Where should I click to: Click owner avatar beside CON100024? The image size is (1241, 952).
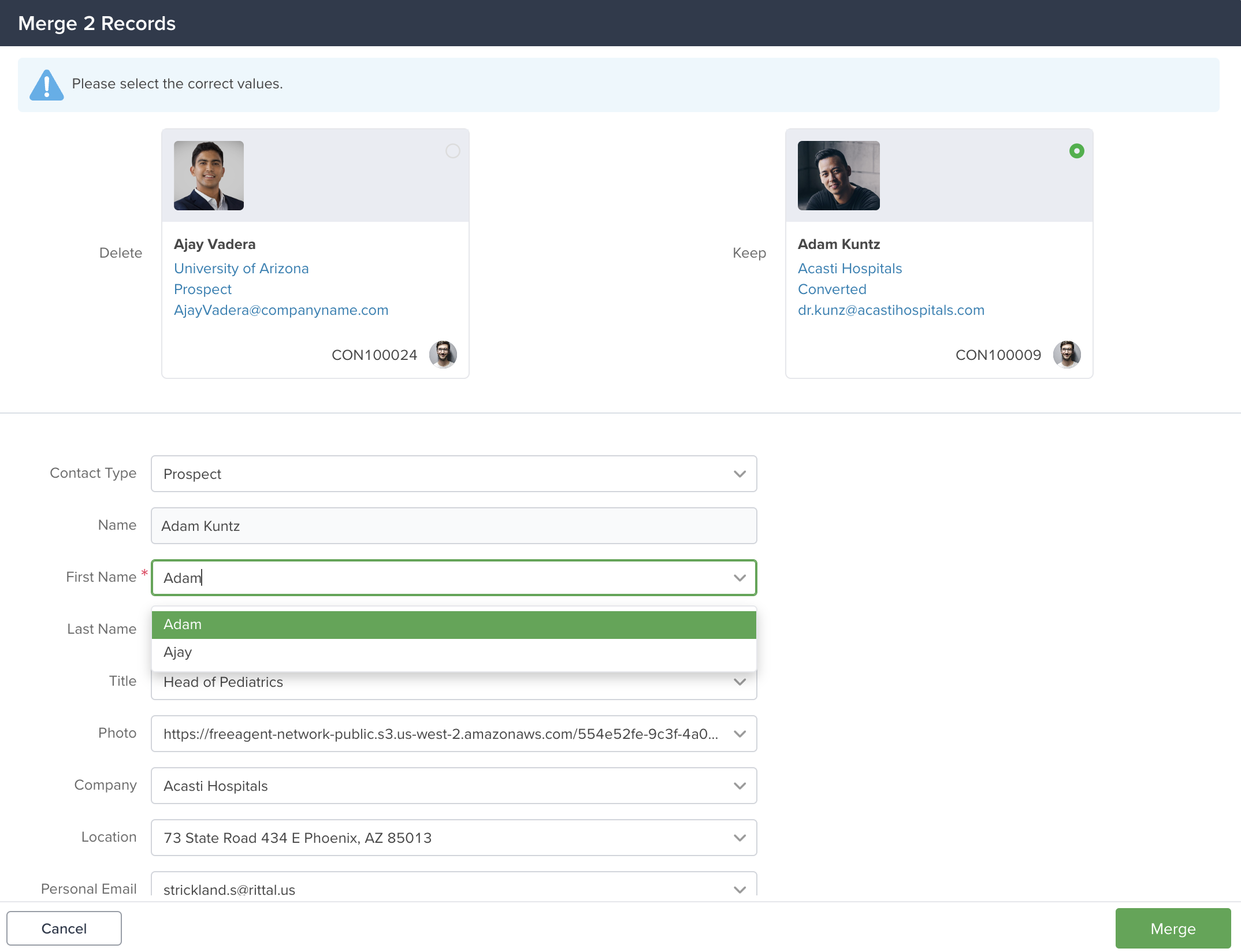443,354
